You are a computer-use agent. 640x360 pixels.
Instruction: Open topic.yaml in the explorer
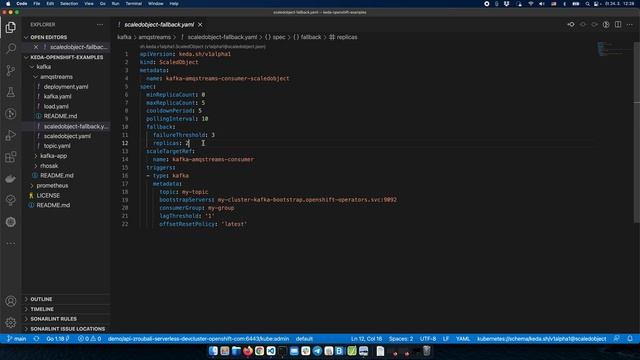coord(57,146)
